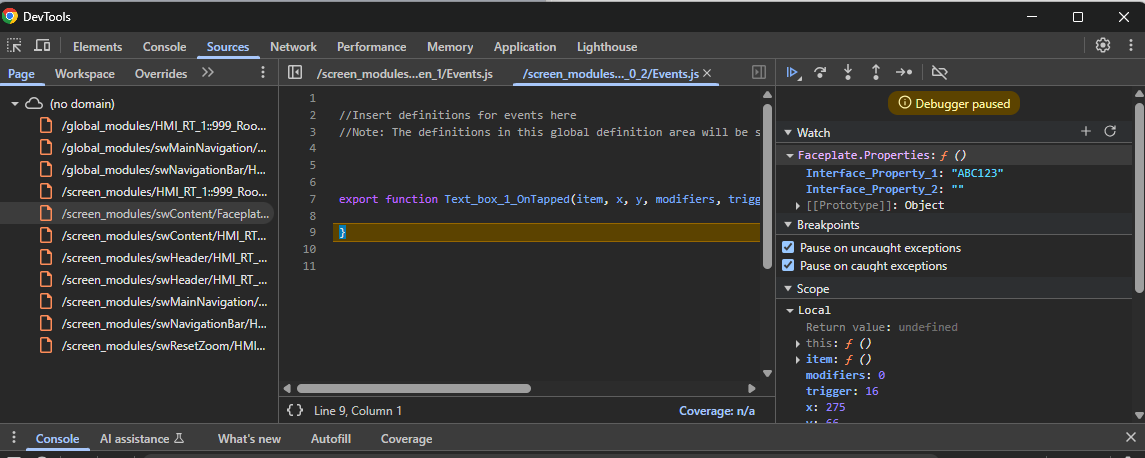This screenshot has height=458, width=1145.
Task: Click the Deactivate breakpoints icon
Action: (938, 72)
